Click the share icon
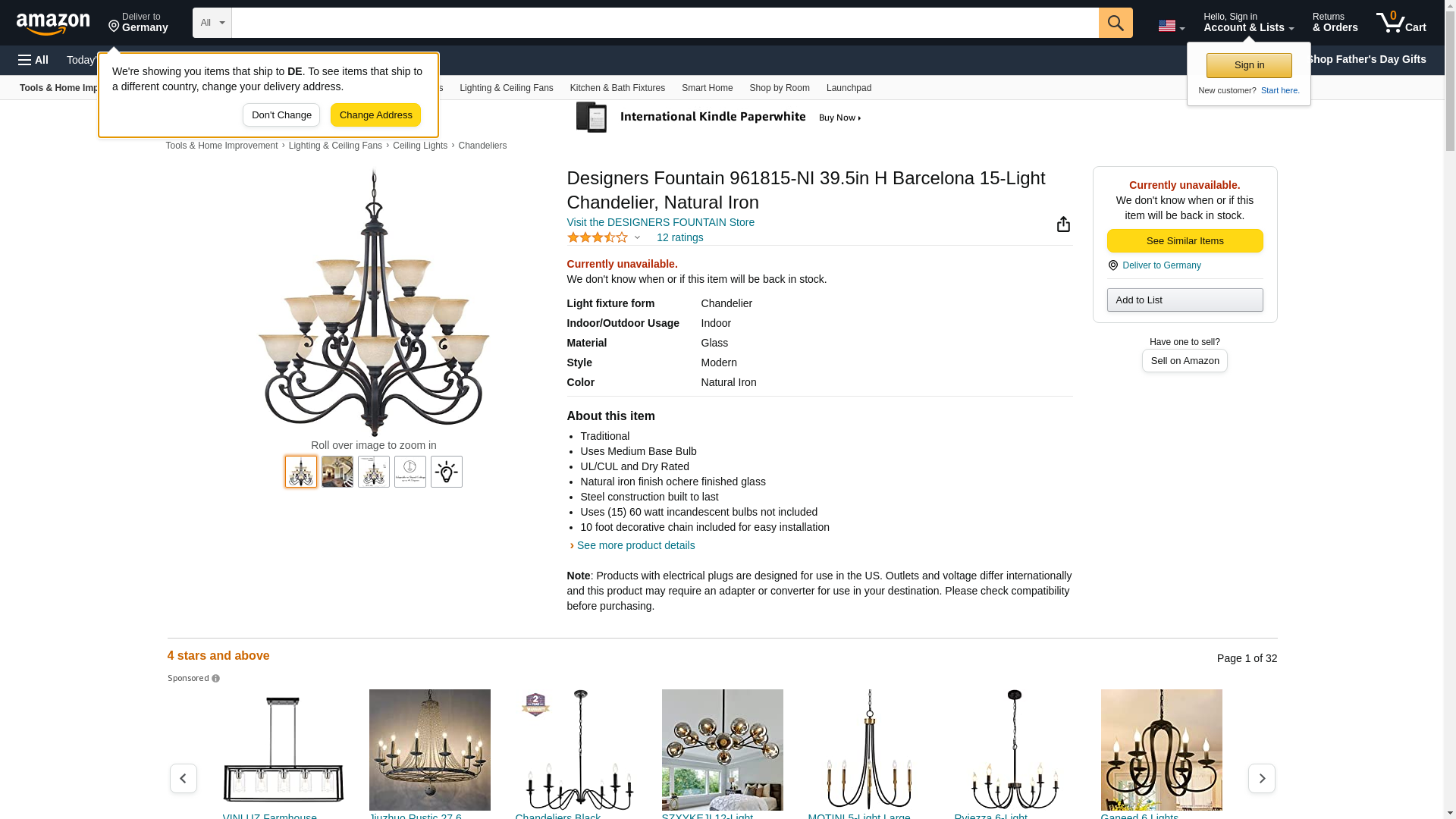Screen dimensions: 1456x819 coord(1063,224)
